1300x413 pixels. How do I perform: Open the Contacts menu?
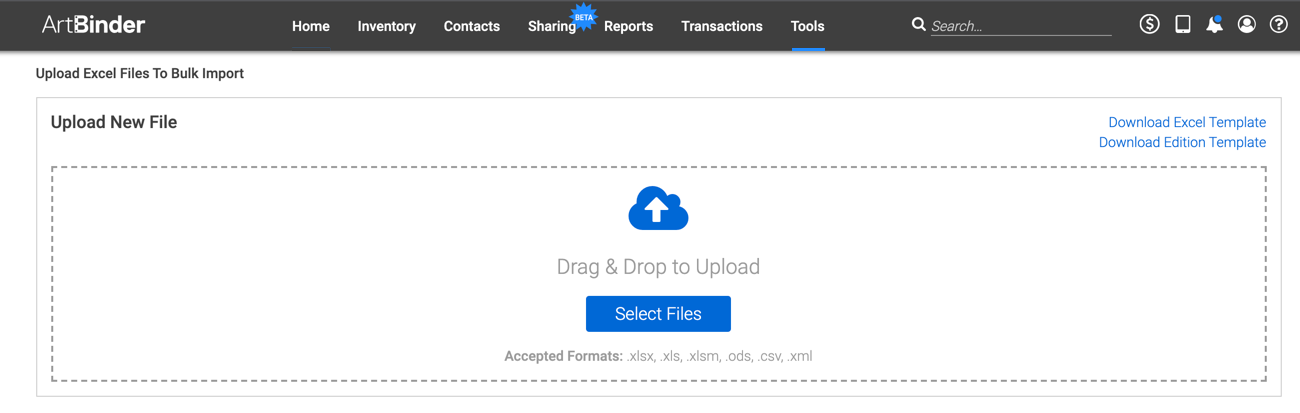click(x=472, y=26)
